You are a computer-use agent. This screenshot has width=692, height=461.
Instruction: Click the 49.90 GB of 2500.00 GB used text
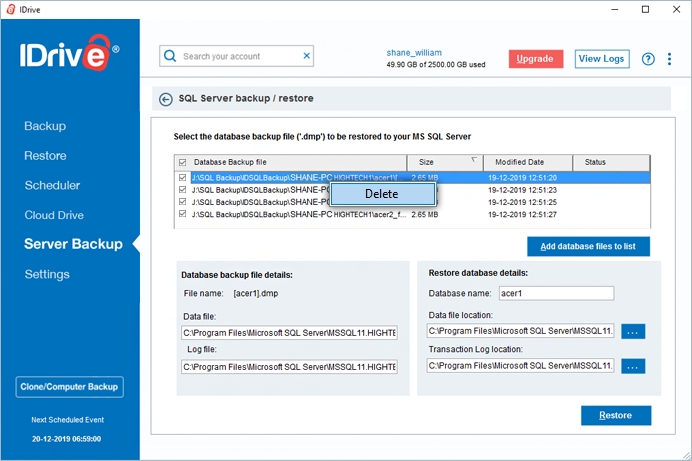[x=436, y=65]
